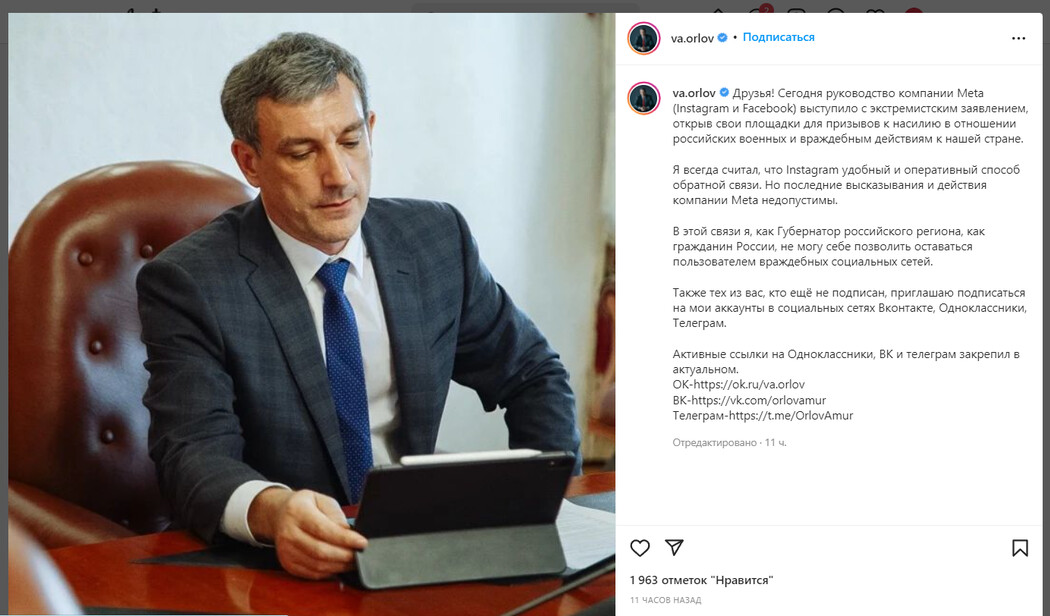Like the post with the heart icon

[x=640, y=548]
